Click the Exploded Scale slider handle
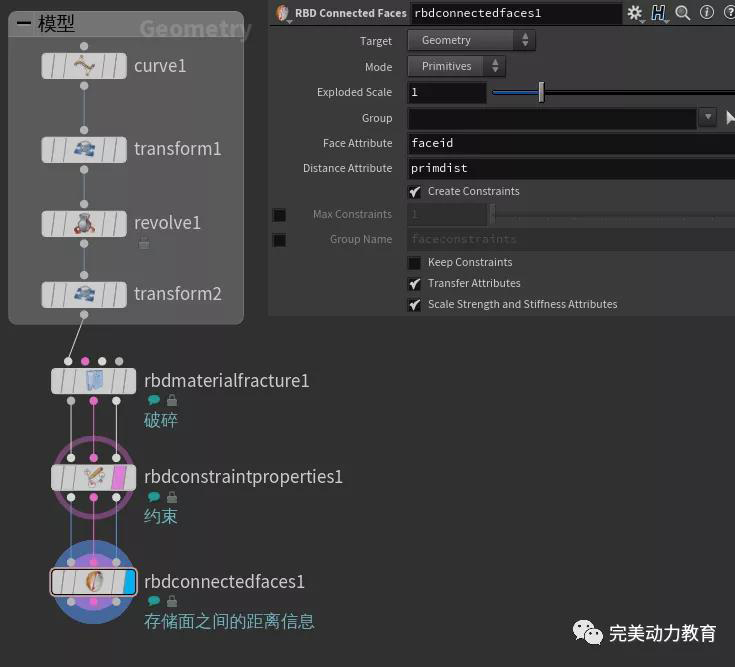This screenshot has width=735, height=667. pyautogui.click(x=541, y=93)
